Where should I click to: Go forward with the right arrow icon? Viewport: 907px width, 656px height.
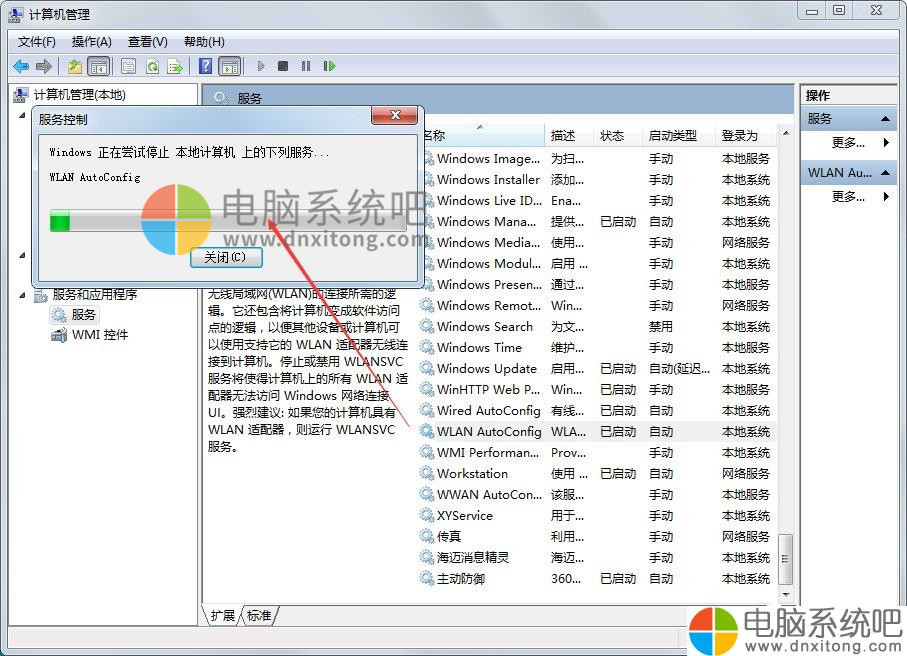point(44,67)
